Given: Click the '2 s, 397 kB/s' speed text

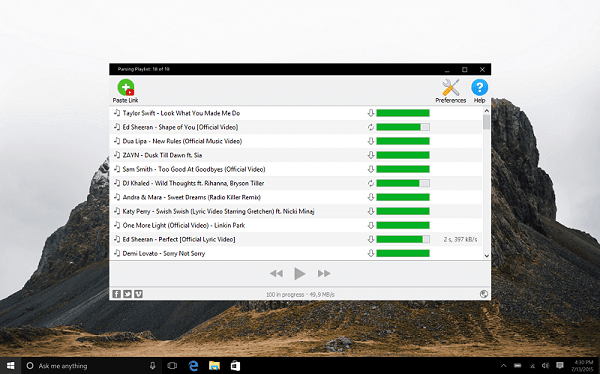Looking at the screenshot, I should (x=460, y=239).
